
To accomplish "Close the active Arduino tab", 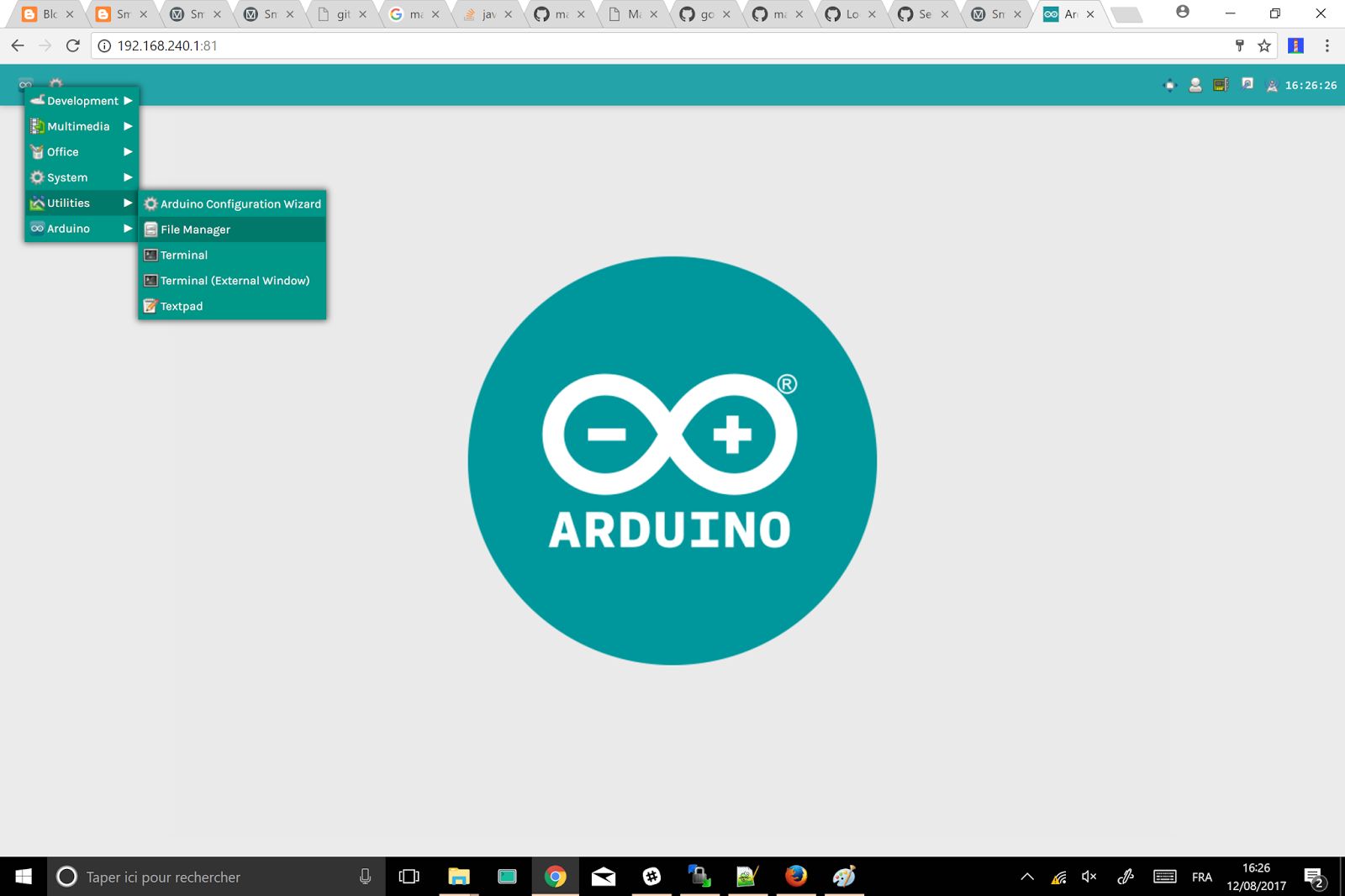I will (1090, 14).
